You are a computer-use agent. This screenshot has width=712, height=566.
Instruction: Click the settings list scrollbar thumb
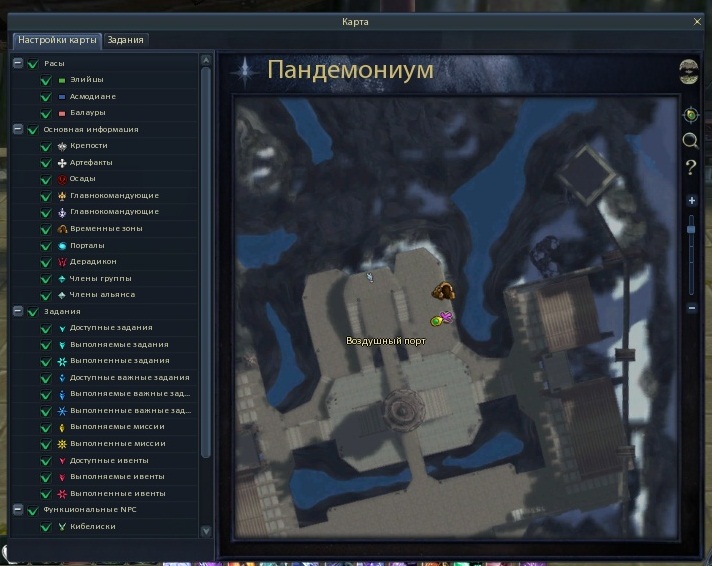coord(206,262)
